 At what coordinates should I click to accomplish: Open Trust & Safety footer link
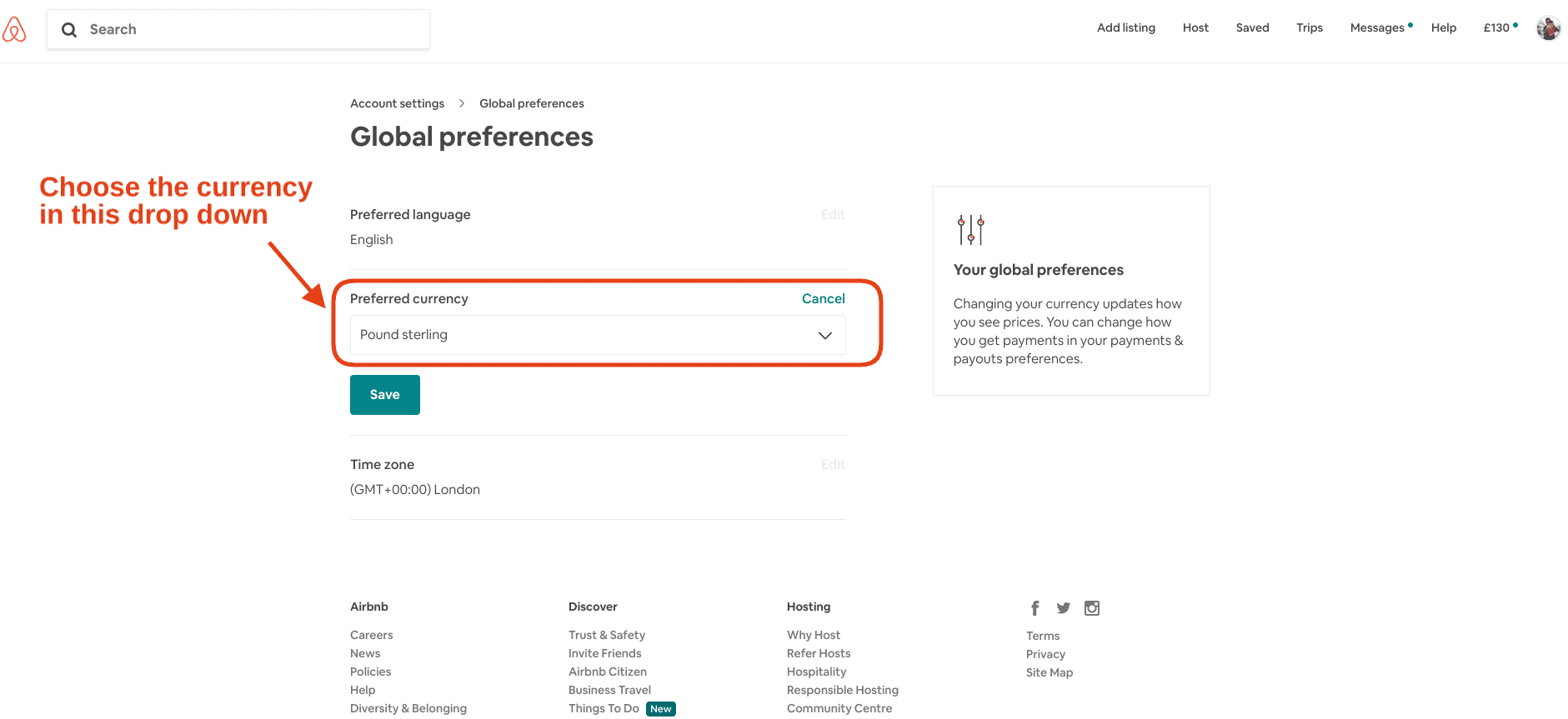pos(607,635)
